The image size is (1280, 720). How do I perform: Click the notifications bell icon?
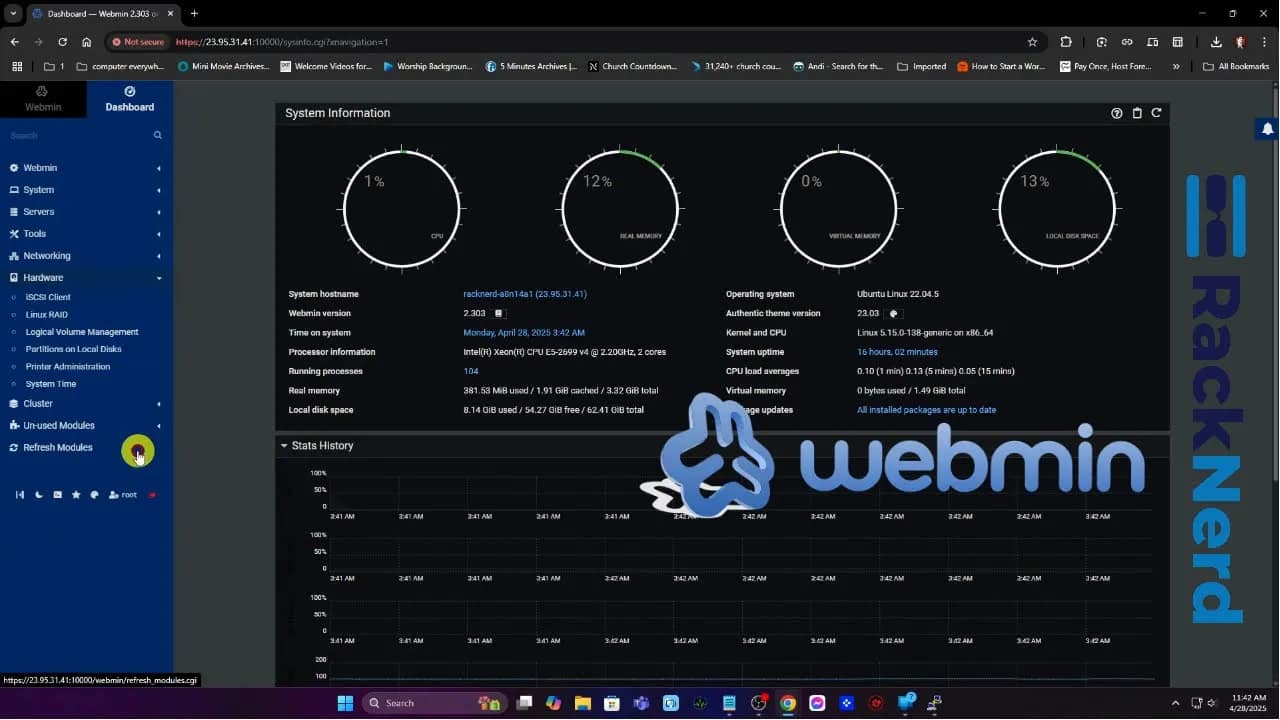1267,129
